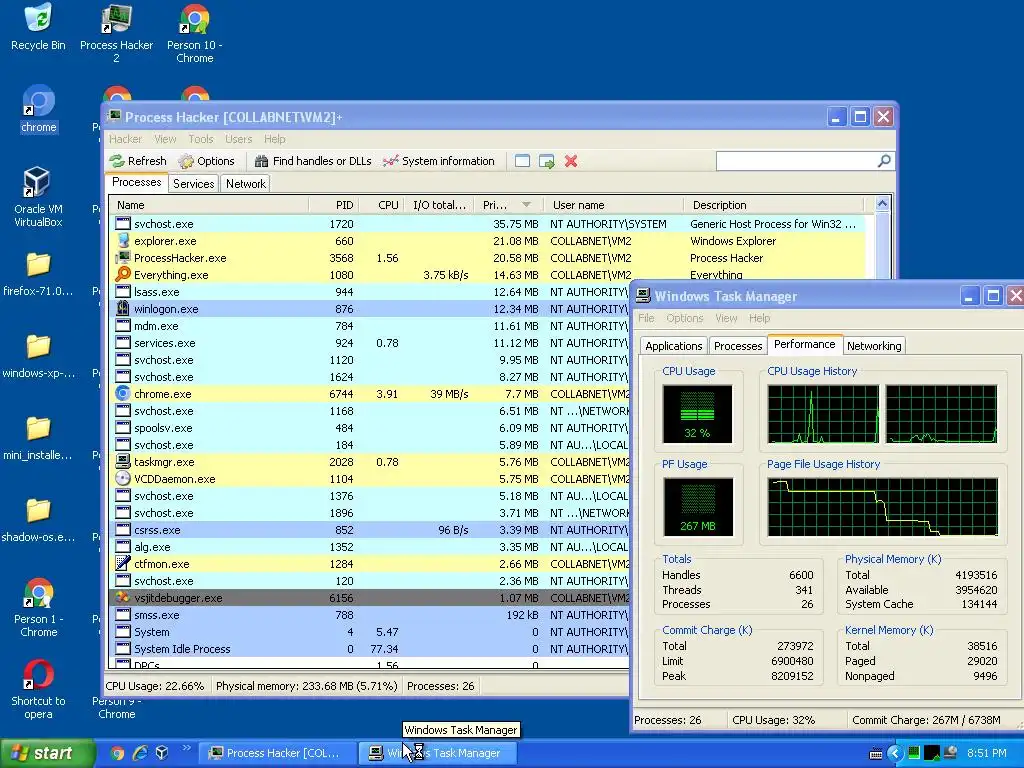Click the Name column header
This screenshot has width=1024, height=768.
click(209, 205)
